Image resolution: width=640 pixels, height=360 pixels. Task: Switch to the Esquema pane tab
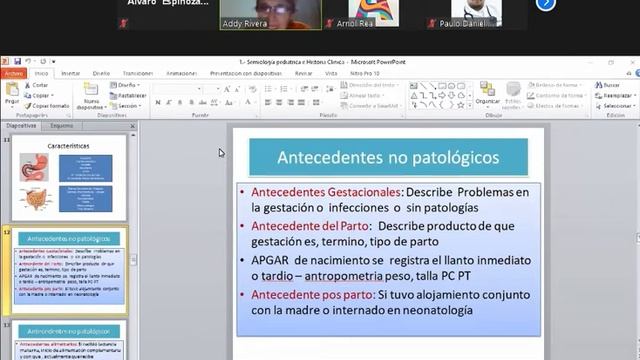point(62,126)
